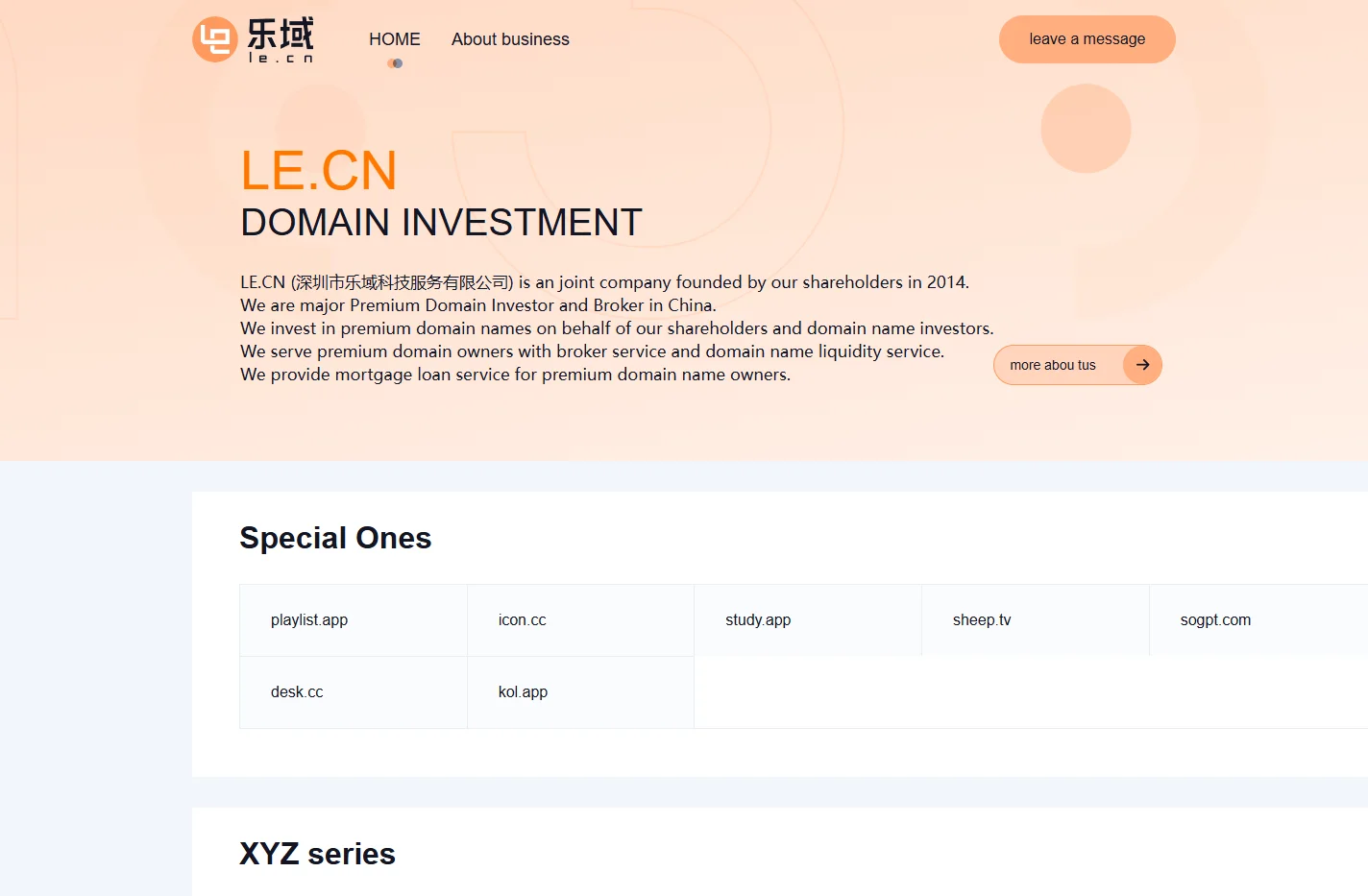
Task: Open the About business menu item
Action: 510,39
